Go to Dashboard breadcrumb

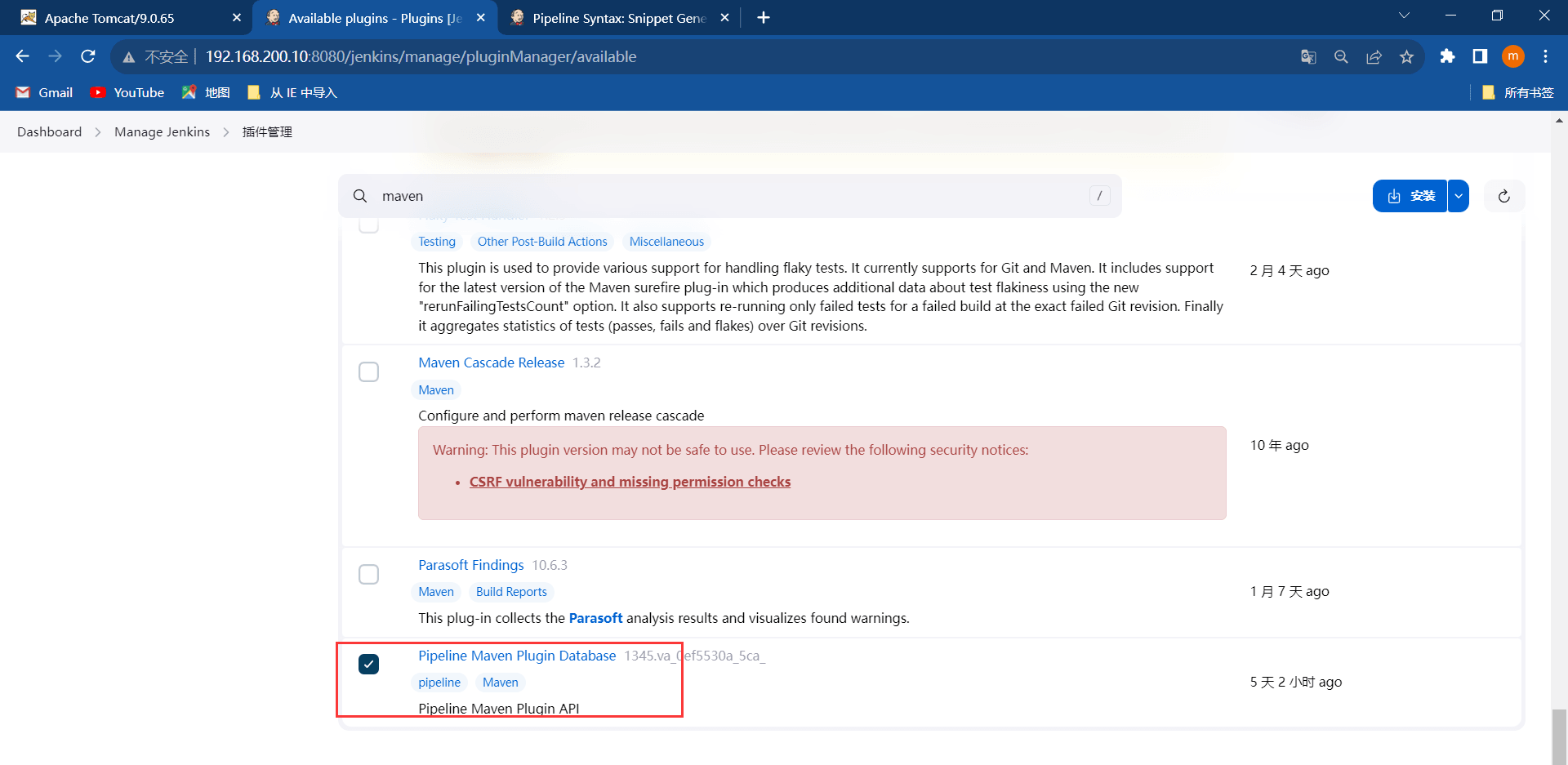click(50, 132)
